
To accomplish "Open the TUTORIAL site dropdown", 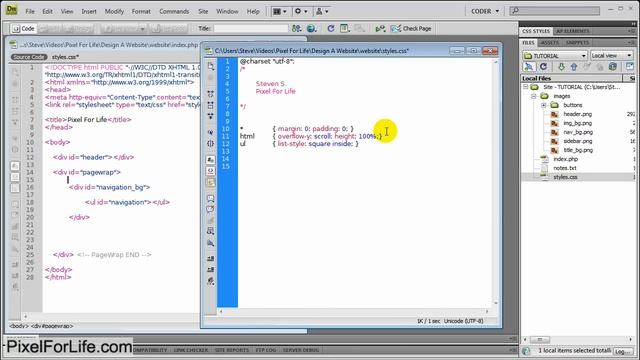I will coord(555,56).
